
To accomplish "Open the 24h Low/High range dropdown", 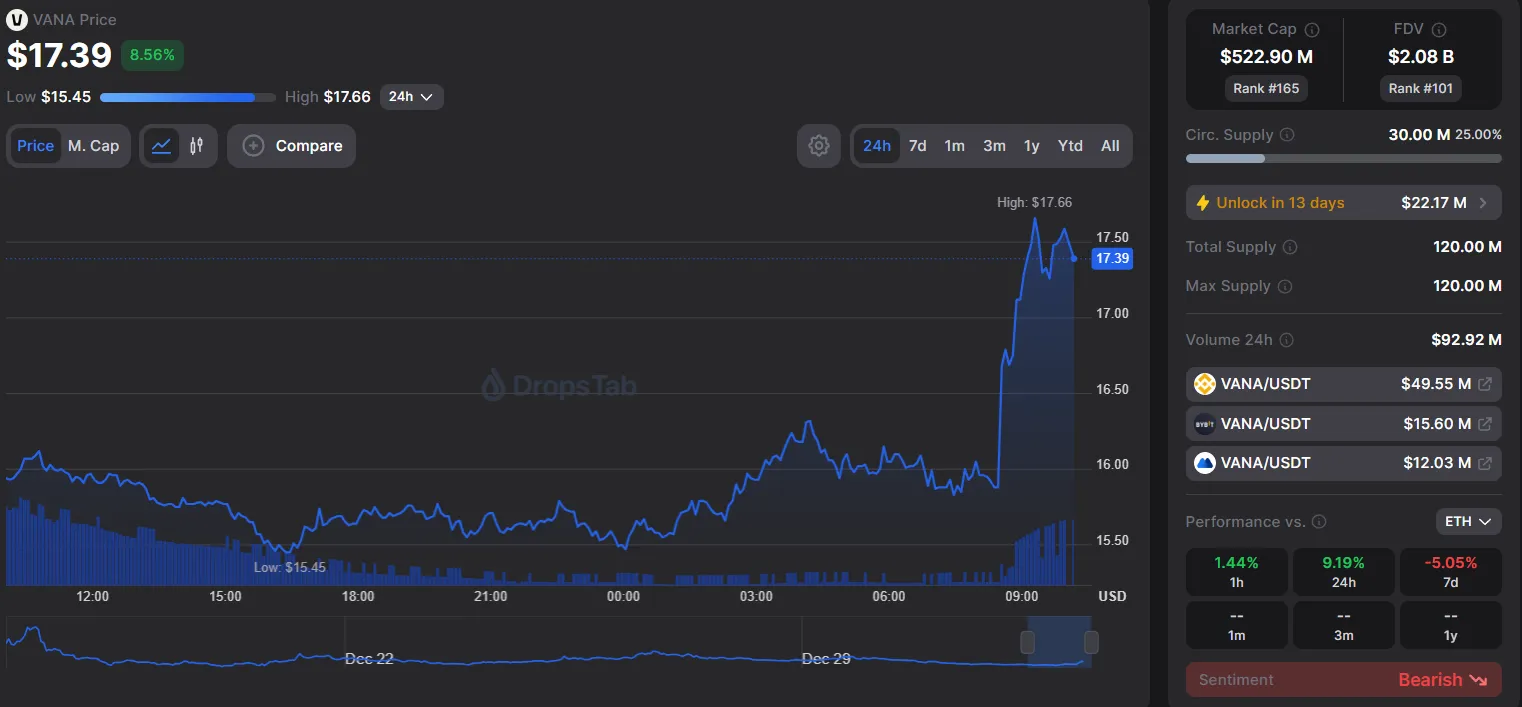I will tap(411, 97).
